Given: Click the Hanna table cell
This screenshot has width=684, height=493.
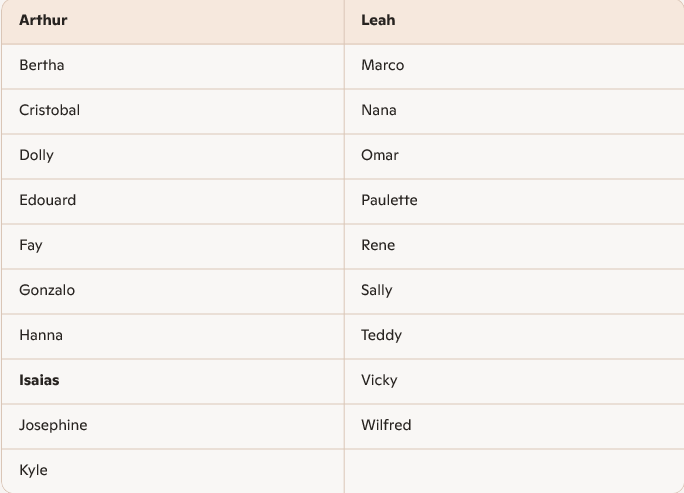Looking at the screenshot, I should click(41, 335).
